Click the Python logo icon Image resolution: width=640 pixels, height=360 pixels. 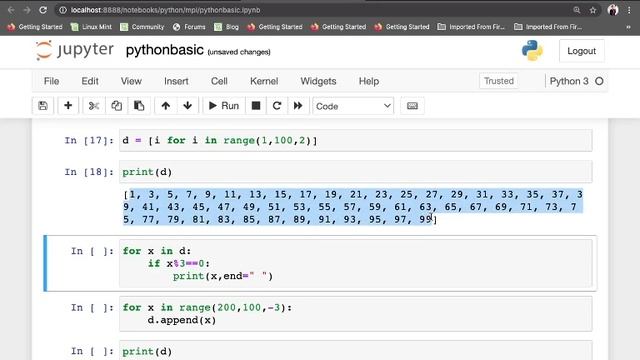pyautogui.click(x=532, y=51)
